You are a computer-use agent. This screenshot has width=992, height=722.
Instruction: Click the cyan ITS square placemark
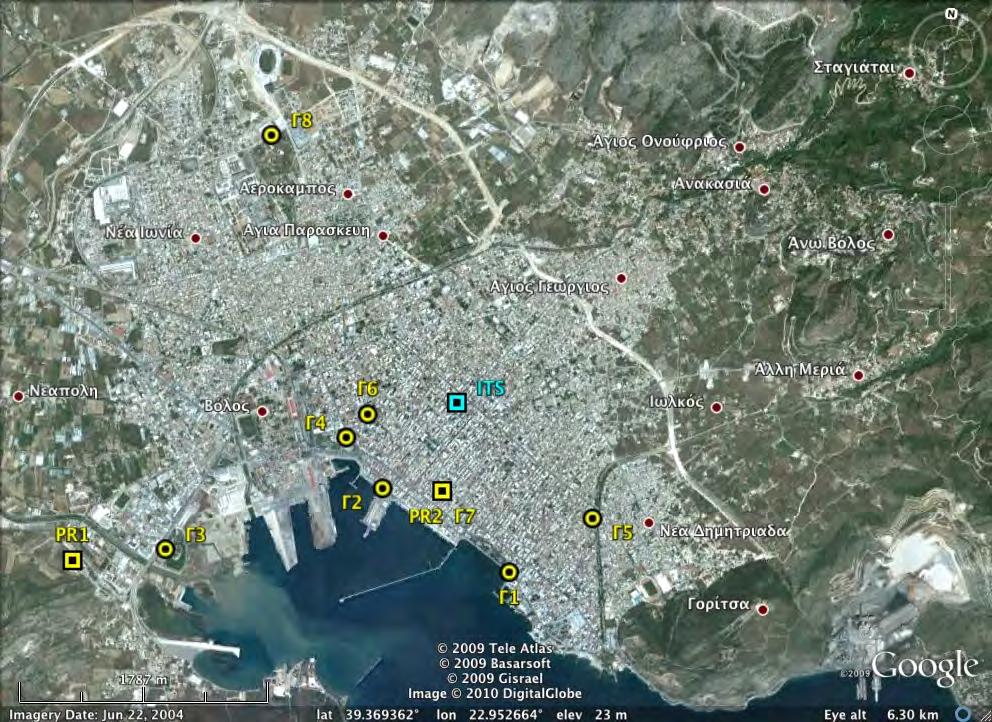click(x=457, y=402)
